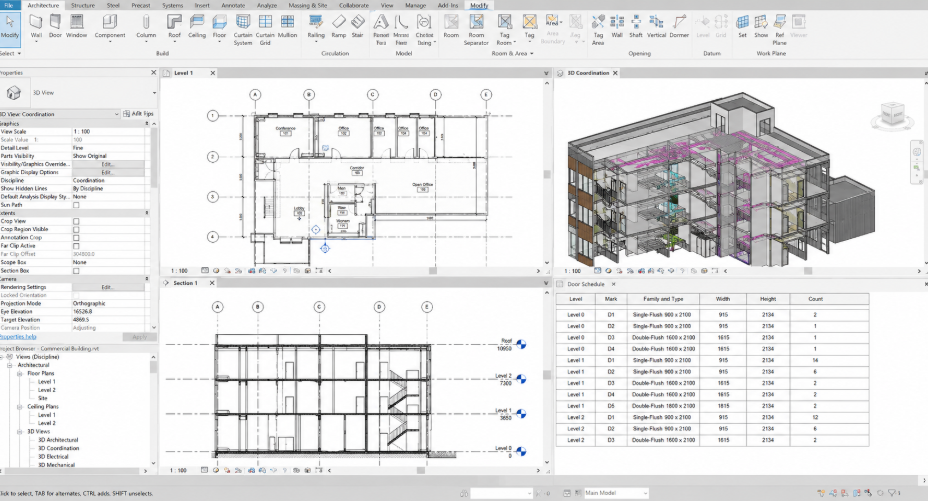
Task: Click the ViewCube in 3D Coordination view
Action: click(x=892, y=114)
